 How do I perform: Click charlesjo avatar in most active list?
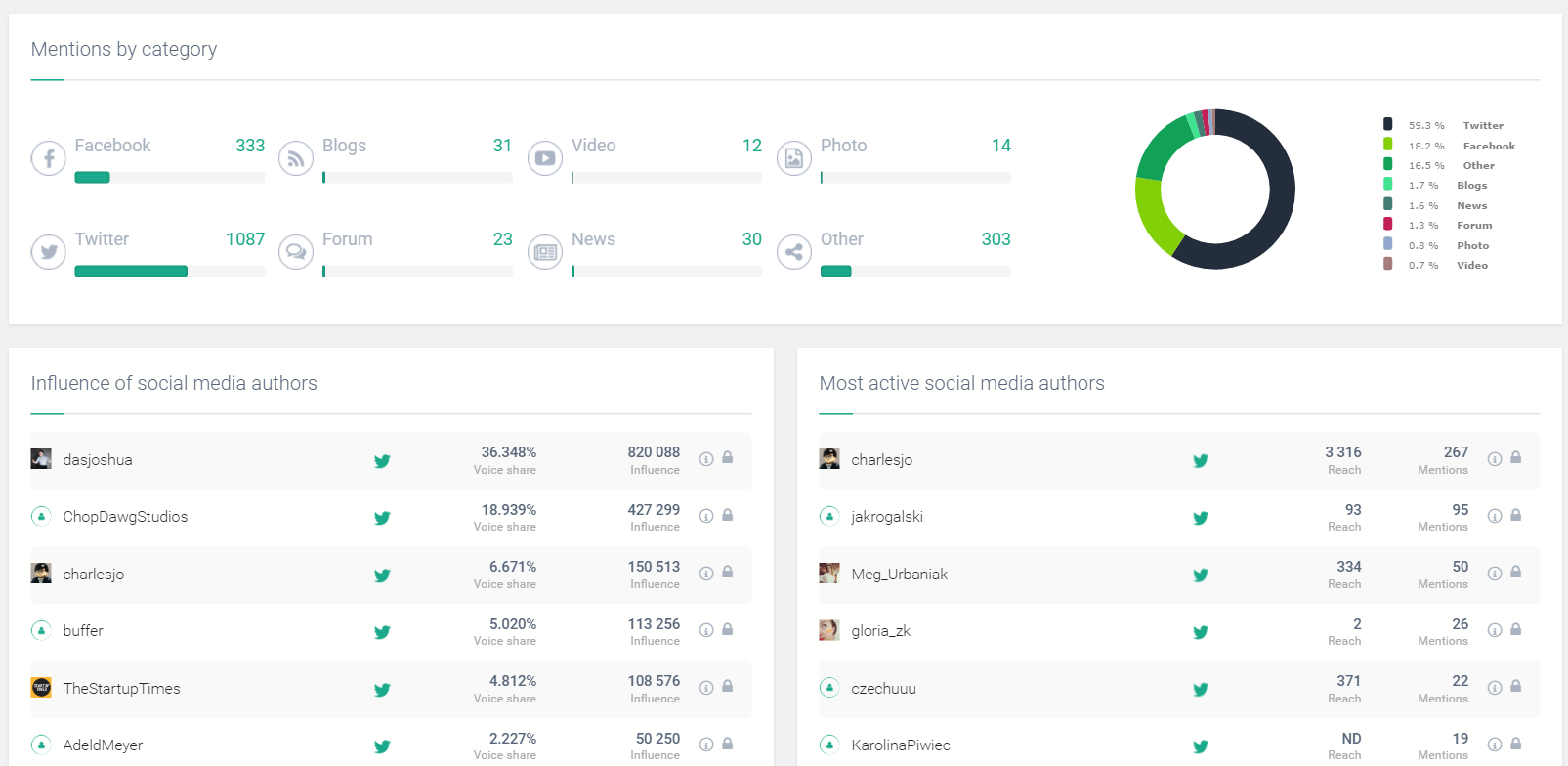point(829,459)
